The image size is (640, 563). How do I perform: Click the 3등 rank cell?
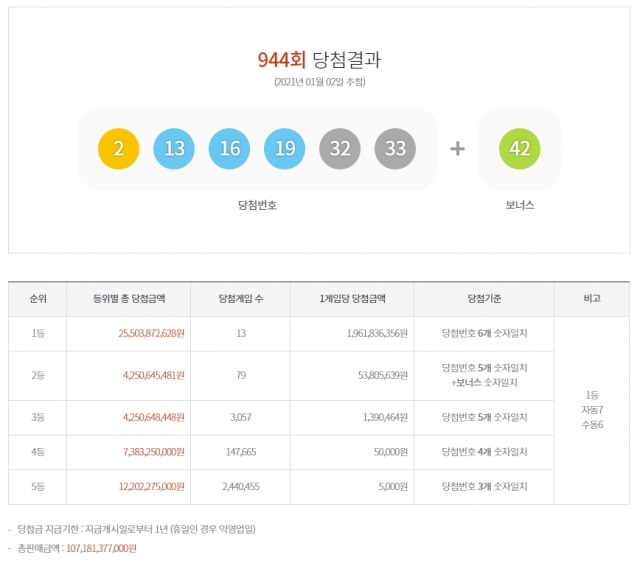(x=38, y=417)
